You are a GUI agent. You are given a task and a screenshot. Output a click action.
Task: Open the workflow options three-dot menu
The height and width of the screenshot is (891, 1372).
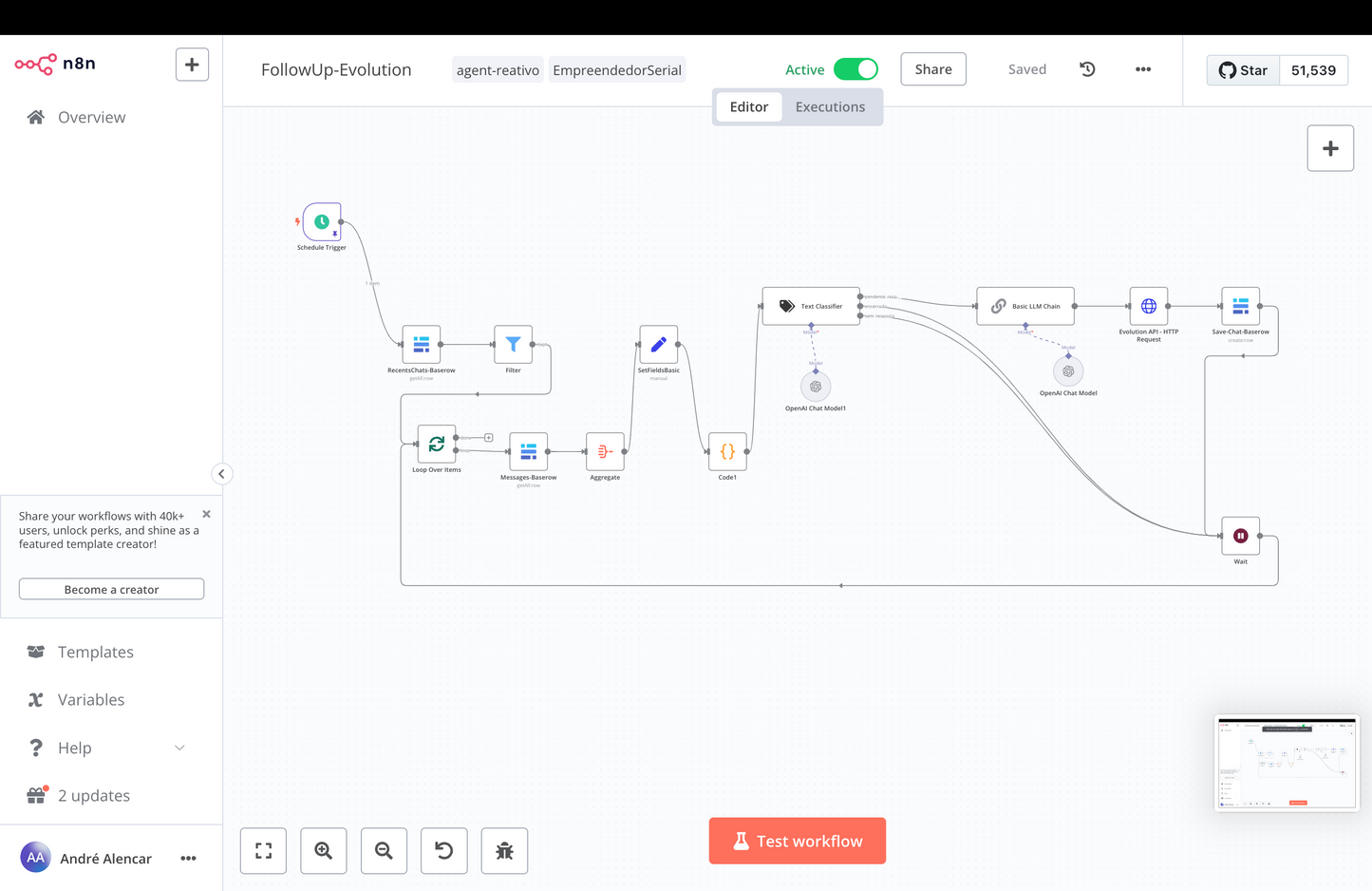click(1142, 68)
